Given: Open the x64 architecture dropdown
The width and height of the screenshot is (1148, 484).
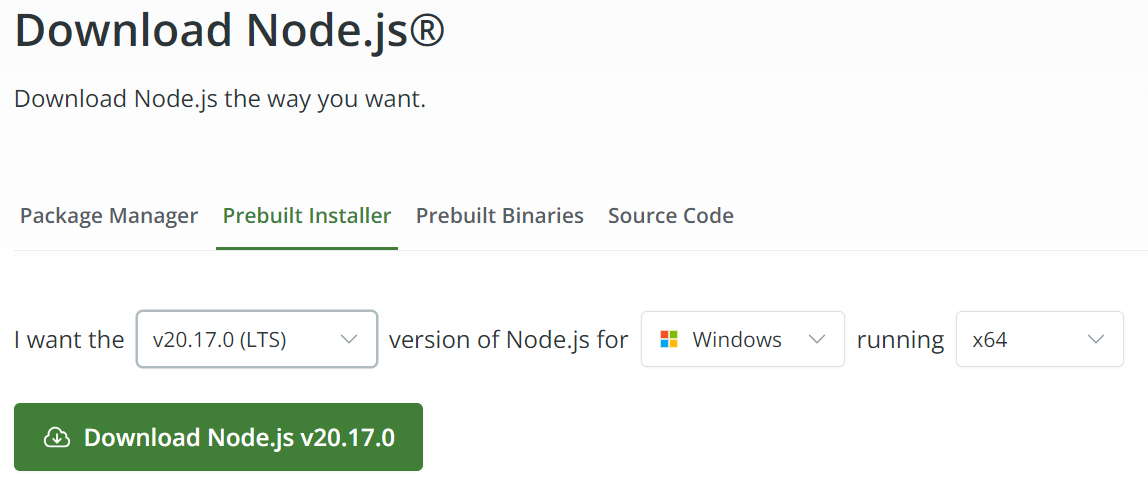Looking at the screenshot, I should pyautogui.click(x=1040, y=339).
